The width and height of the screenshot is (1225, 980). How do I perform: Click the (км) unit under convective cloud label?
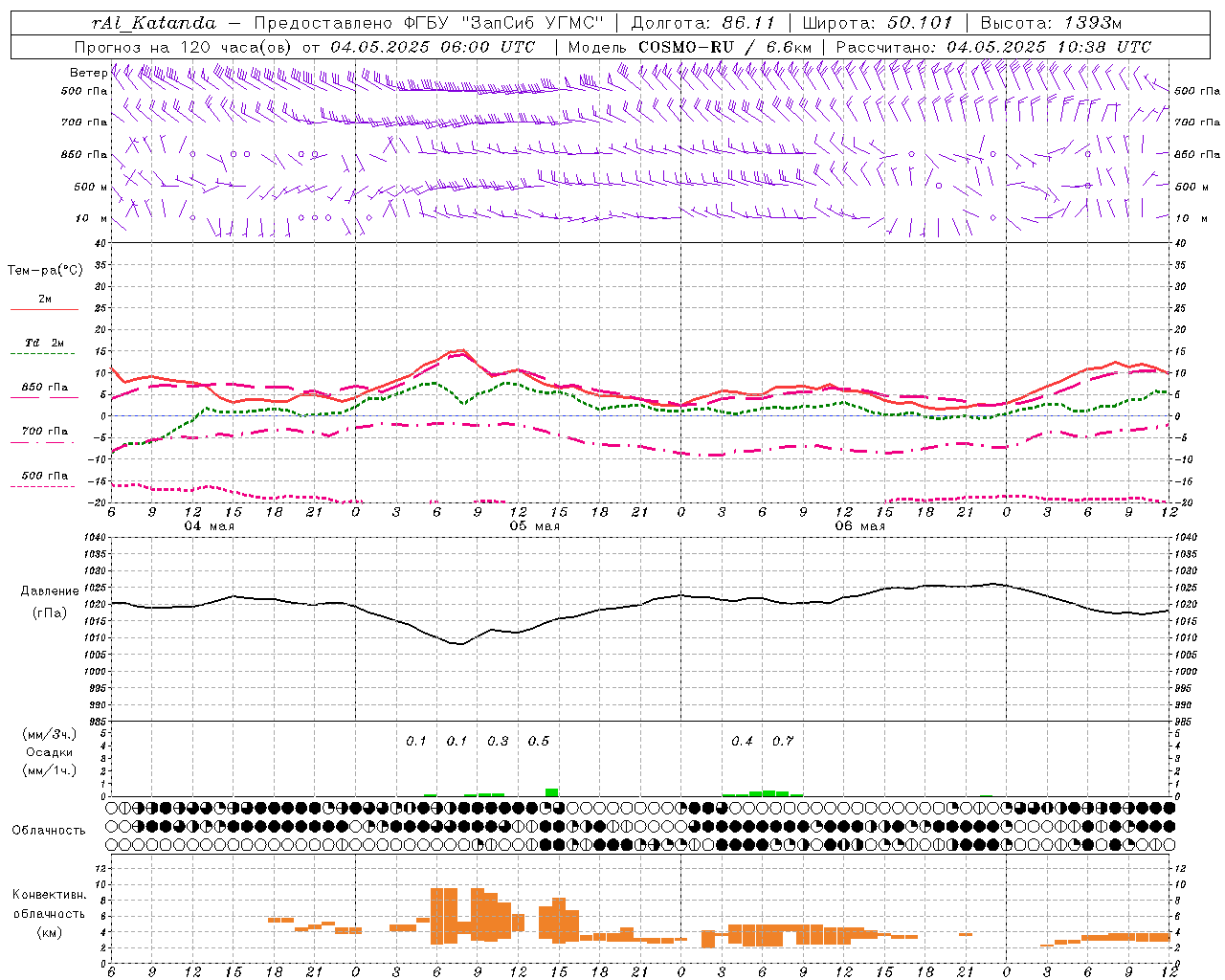(50, 932)
